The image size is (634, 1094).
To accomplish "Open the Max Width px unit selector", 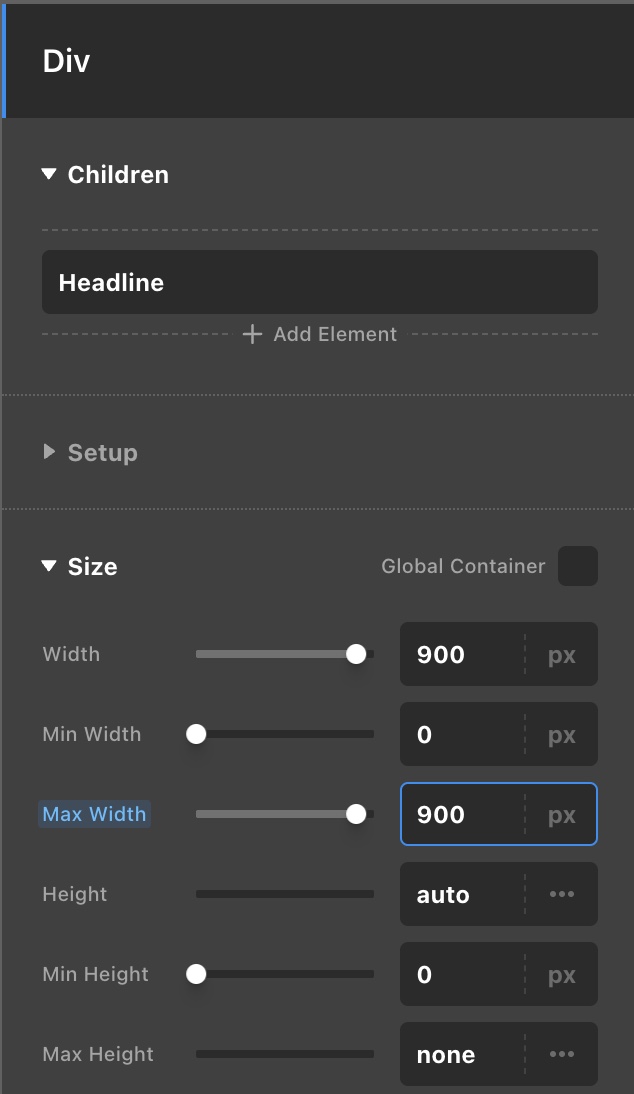I will click(x=562, y=815).
